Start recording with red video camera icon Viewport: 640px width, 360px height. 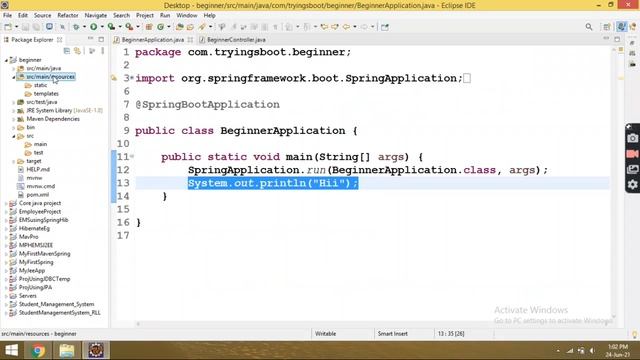pos(632,154)
